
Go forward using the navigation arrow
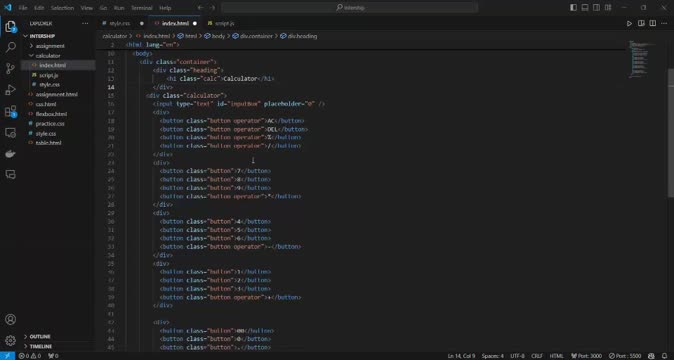tap(212, 8)
